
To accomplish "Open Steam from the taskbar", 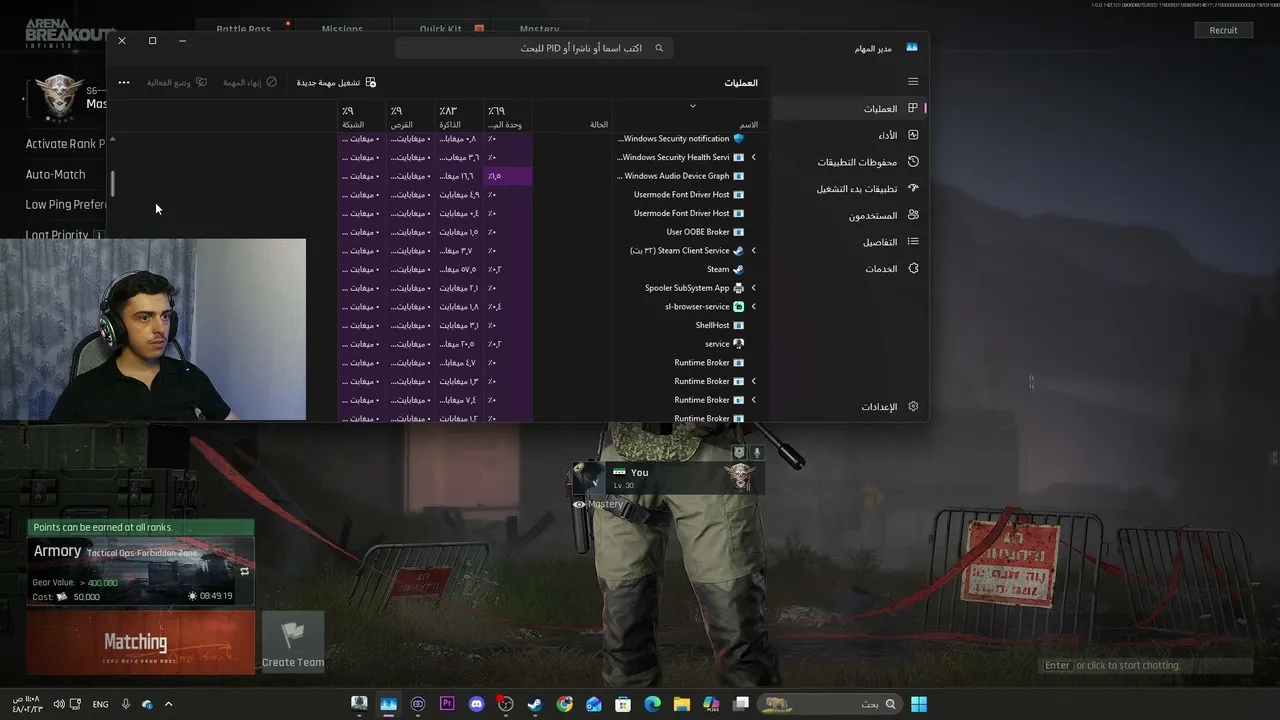I will point(535,704).
